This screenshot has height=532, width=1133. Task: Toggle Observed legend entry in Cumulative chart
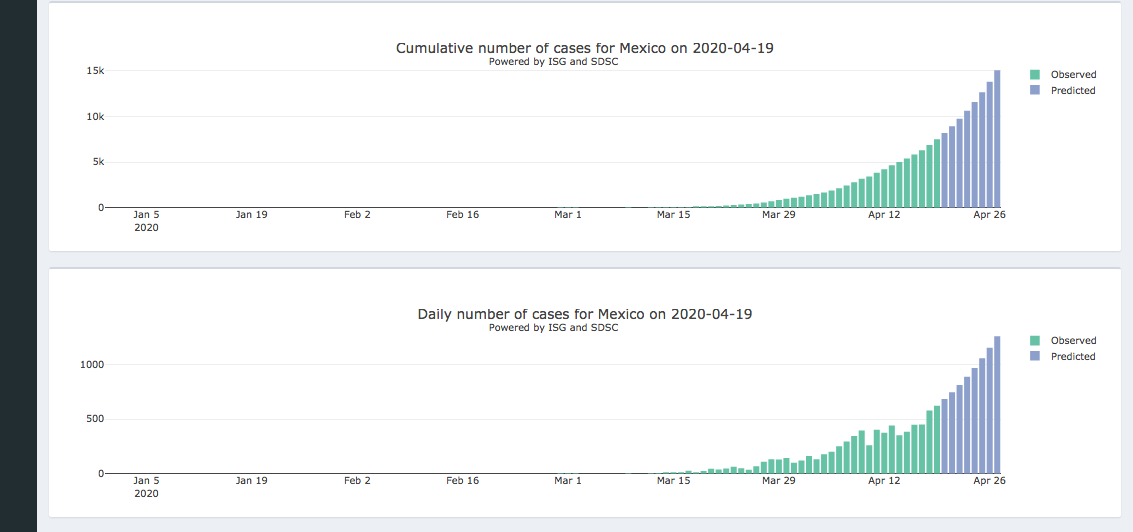(x=1072, y=75)
